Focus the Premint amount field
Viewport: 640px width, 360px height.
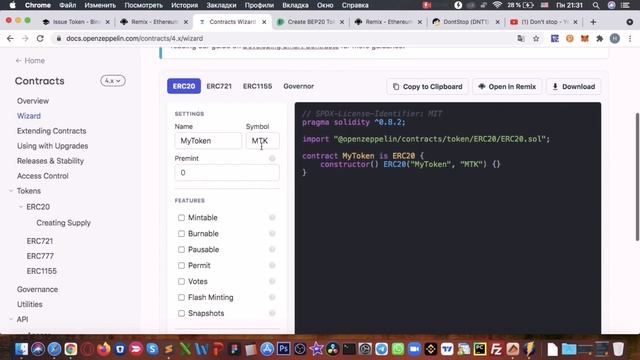pos(227,173)
